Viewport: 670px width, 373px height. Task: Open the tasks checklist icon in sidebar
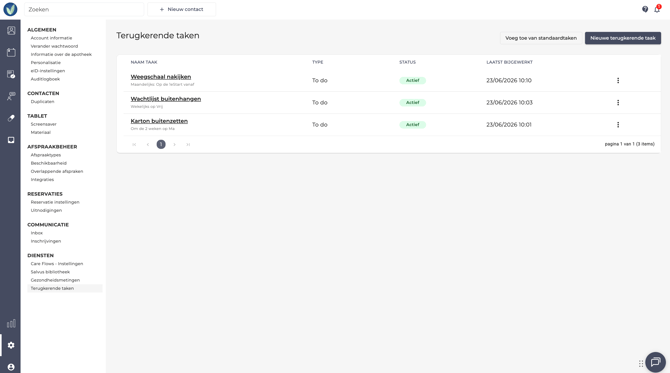[11, 74]
